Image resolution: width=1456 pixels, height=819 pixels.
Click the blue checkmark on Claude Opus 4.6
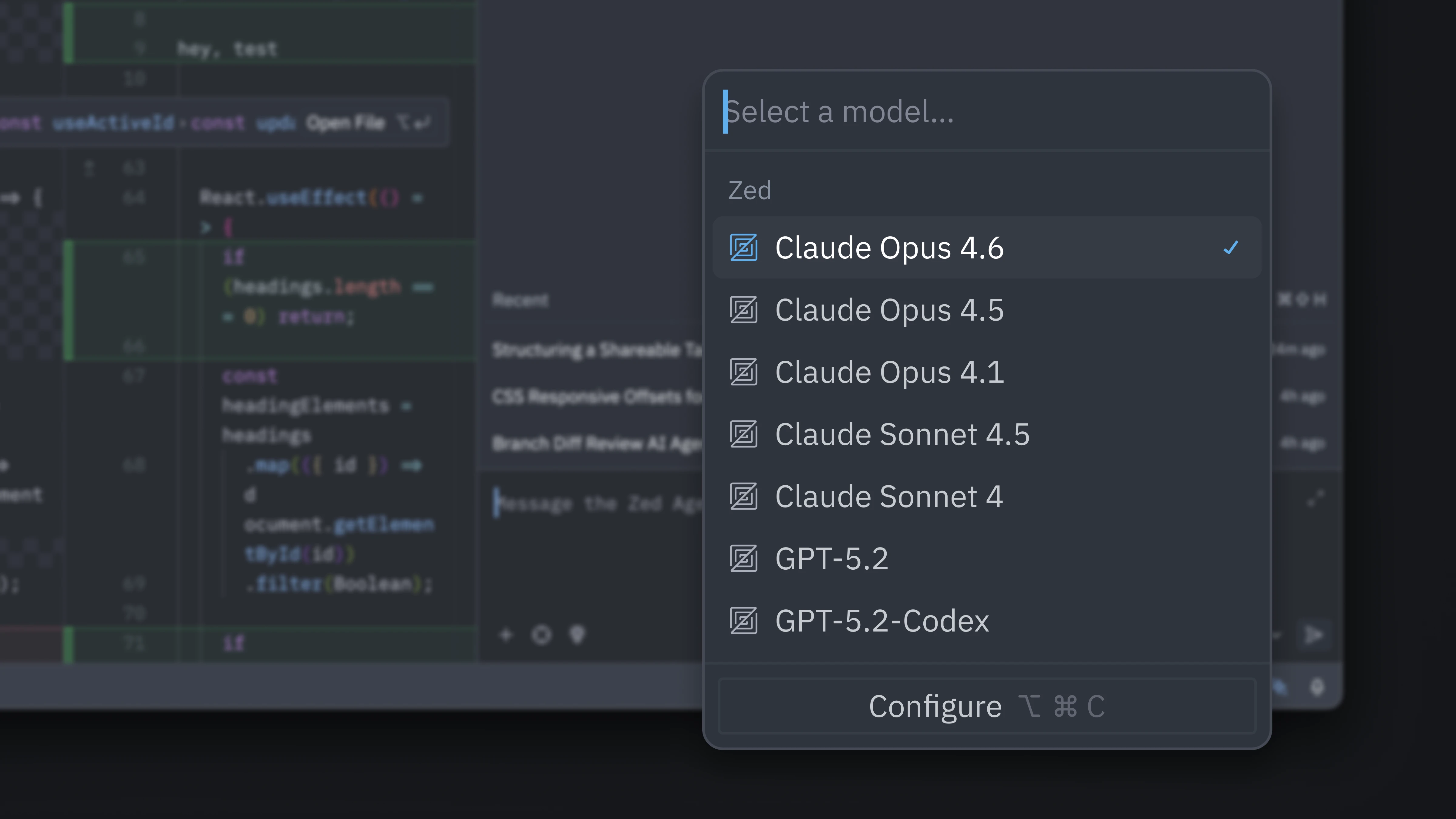1231,248
